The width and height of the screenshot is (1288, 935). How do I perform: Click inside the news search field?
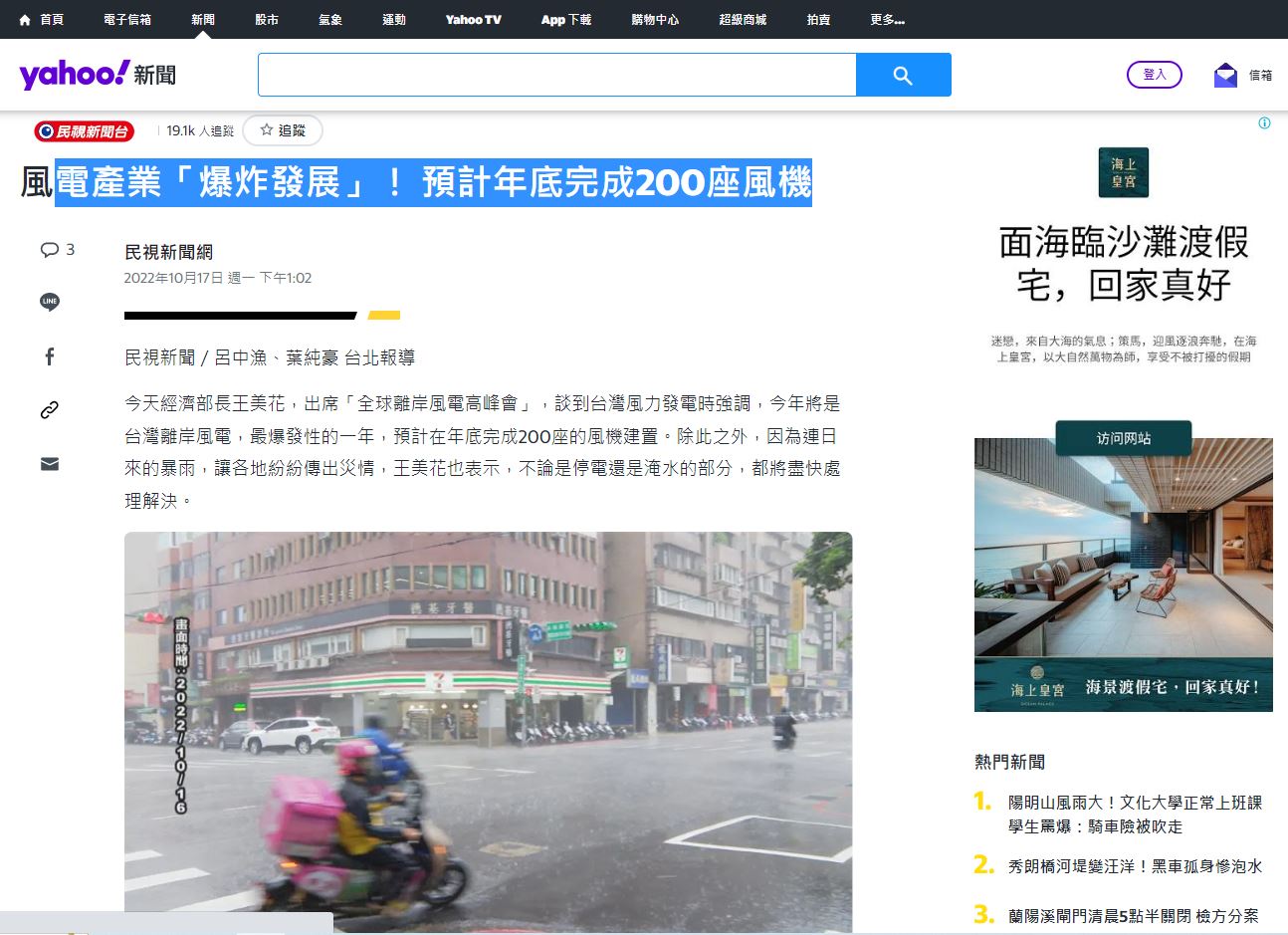point(557,75)
